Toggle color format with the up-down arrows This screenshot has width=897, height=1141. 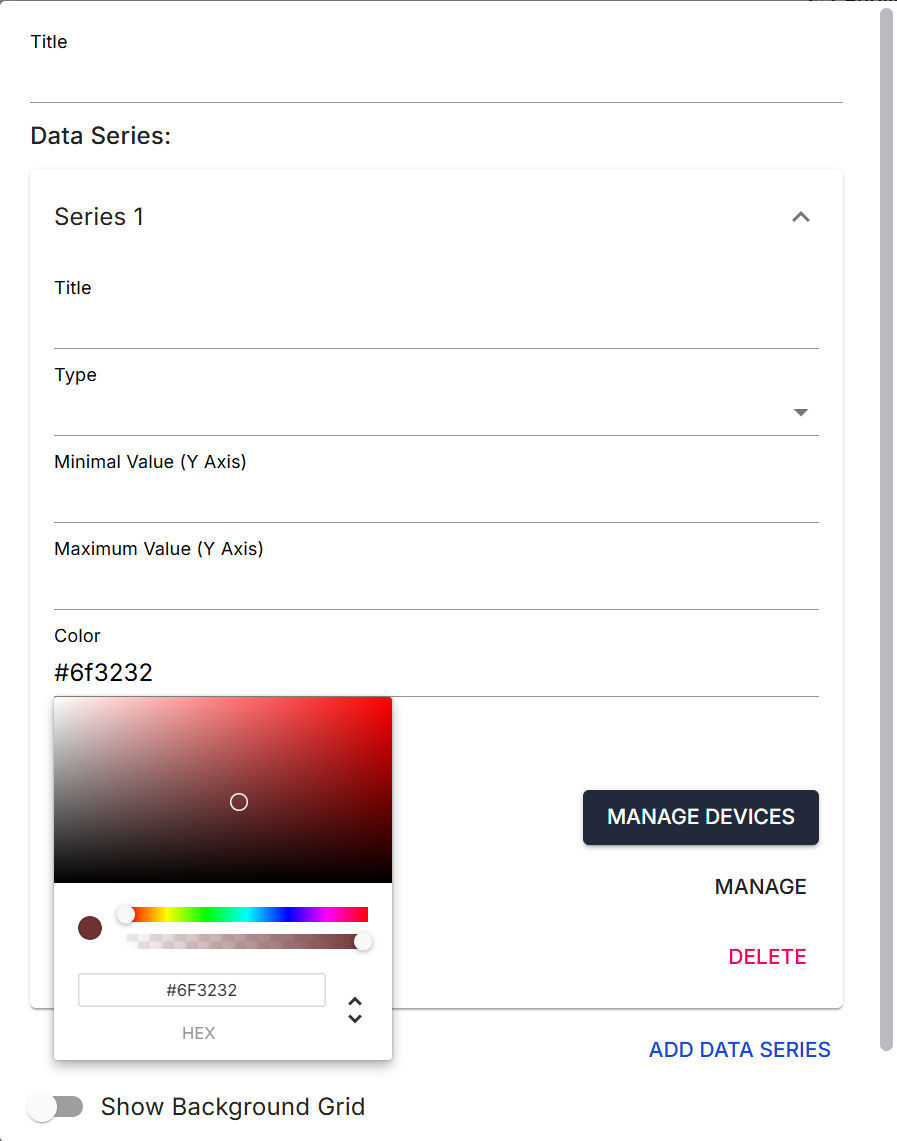point(354,1010)
